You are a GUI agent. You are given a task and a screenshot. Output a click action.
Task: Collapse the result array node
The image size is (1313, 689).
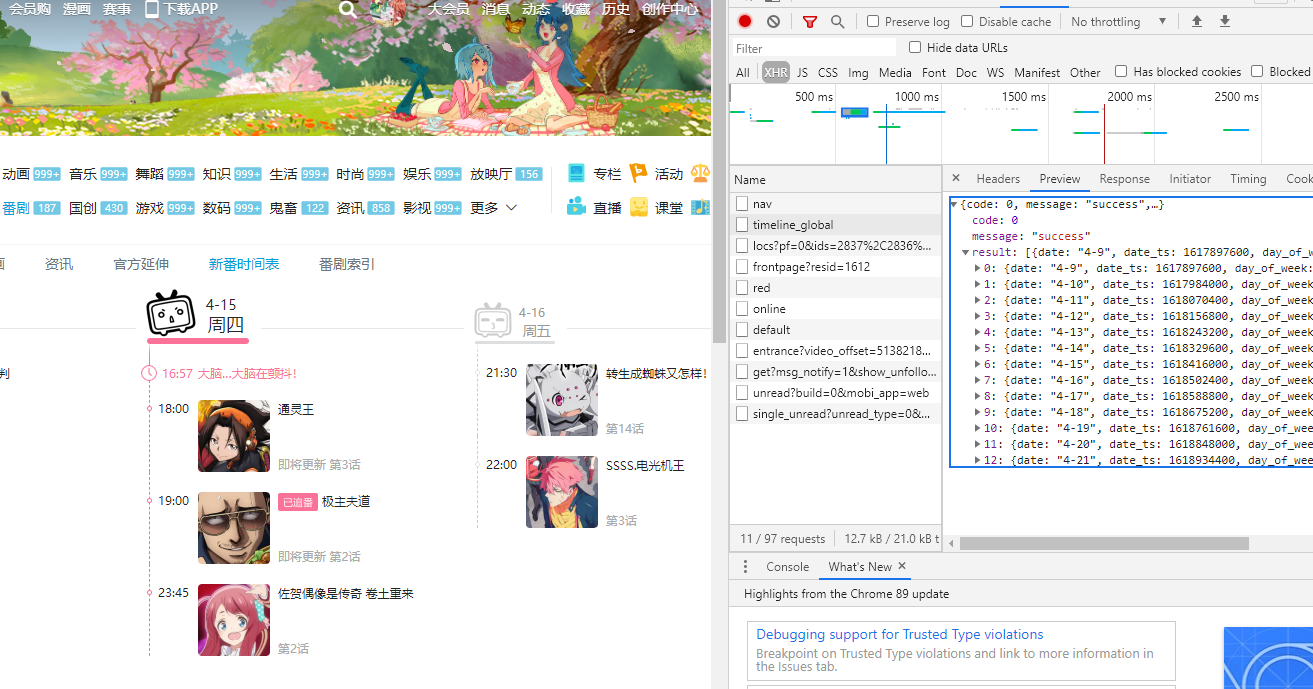pyautogui.click(x=966, y=252)
